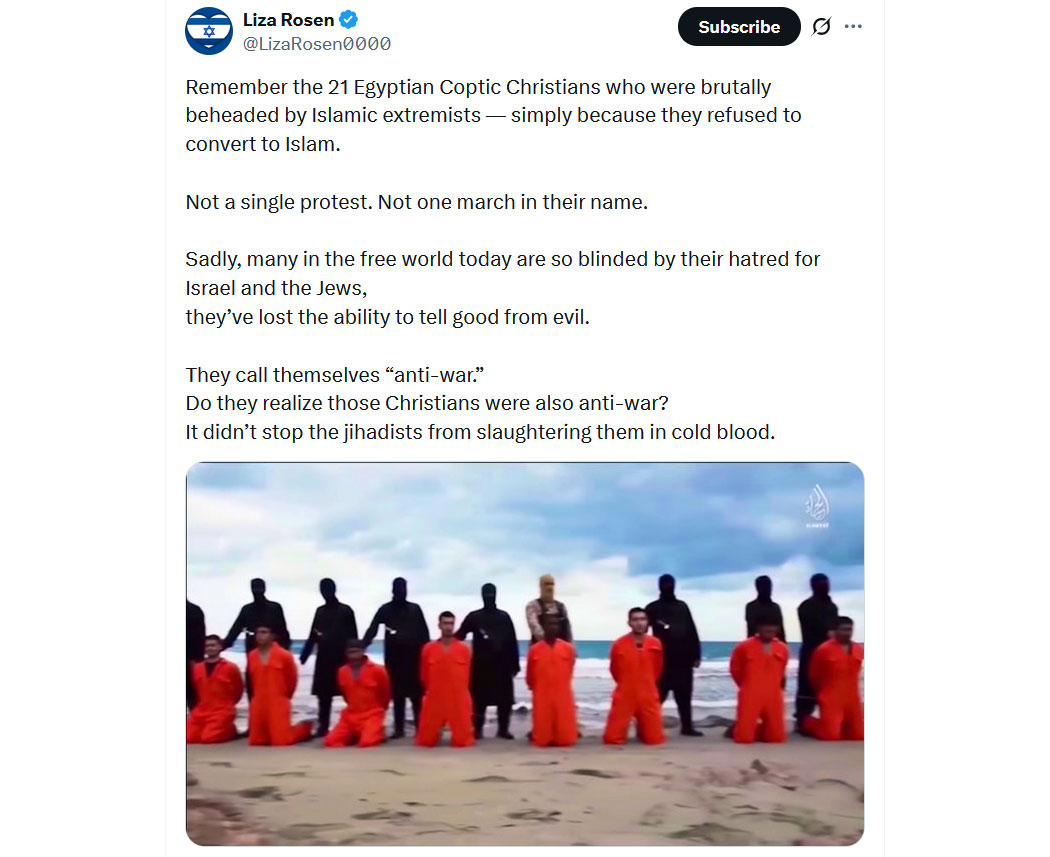Click the line "they've lost the ability"
The width and height of the screenshot is (1050, 857).
388,317
